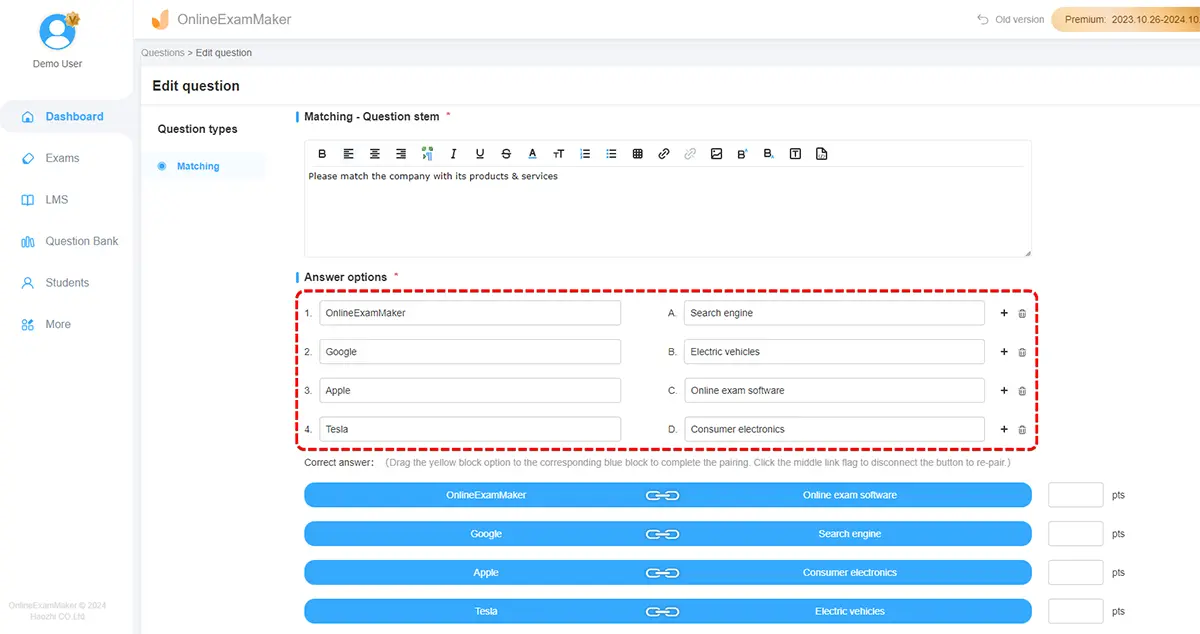Image resolution: width=1200 pixels, height=634 pixels.
Task: Insert a hyperlink using the link icon
Action: (663, 154)
